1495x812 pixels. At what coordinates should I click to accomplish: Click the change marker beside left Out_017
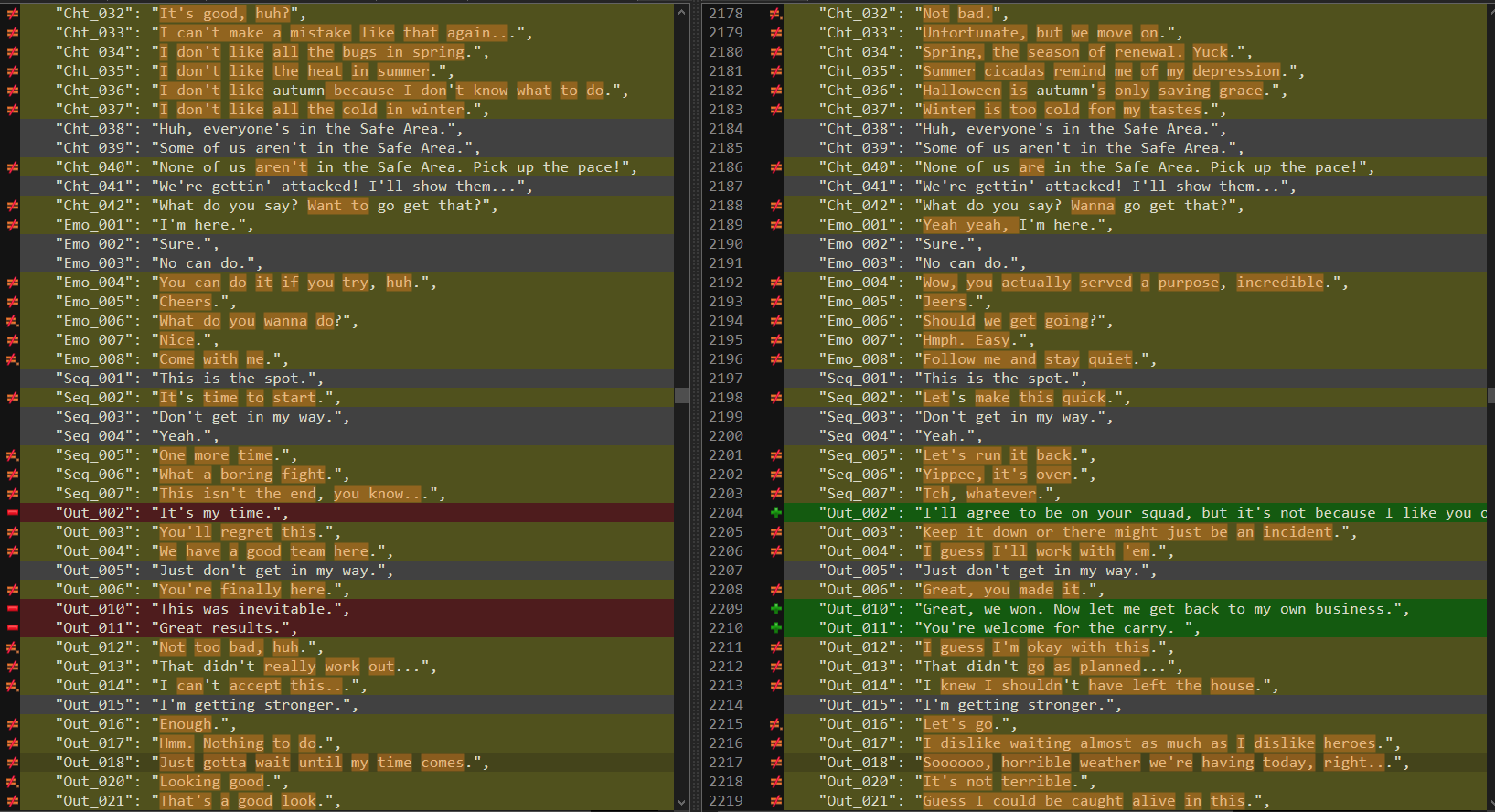tap(12, 743)
